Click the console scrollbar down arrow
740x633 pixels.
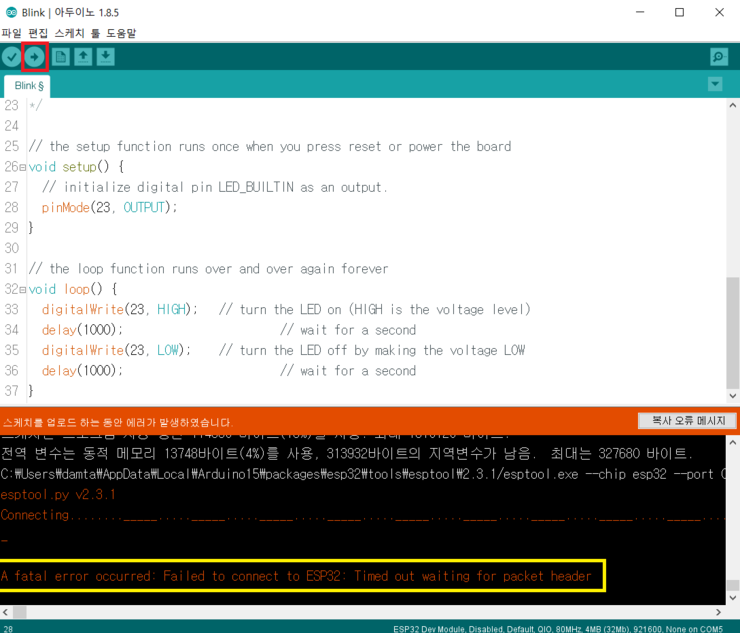(x=732, y=598)
